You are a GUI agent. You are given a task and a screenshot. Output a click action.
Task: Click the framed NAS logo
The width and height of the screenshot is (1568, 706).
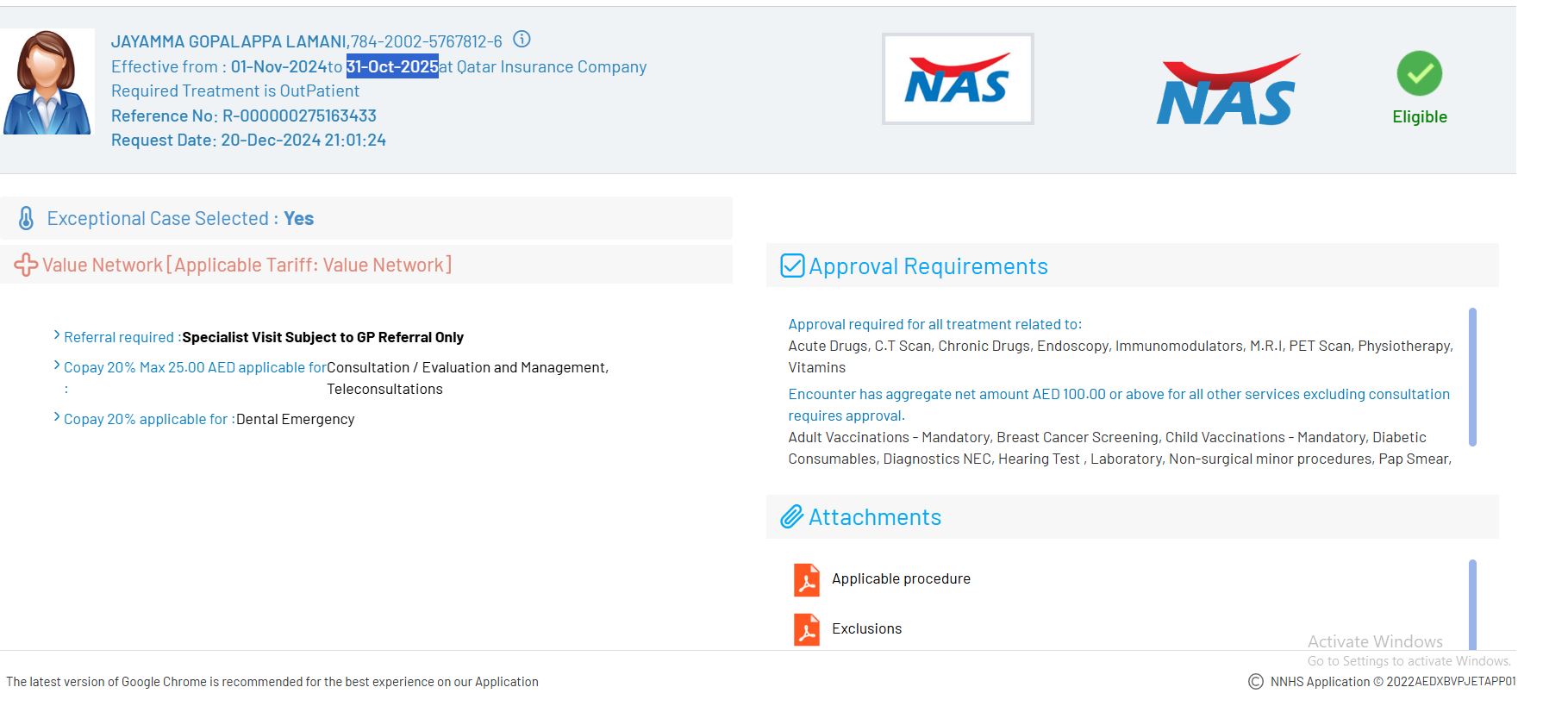[x=957, y=79]
